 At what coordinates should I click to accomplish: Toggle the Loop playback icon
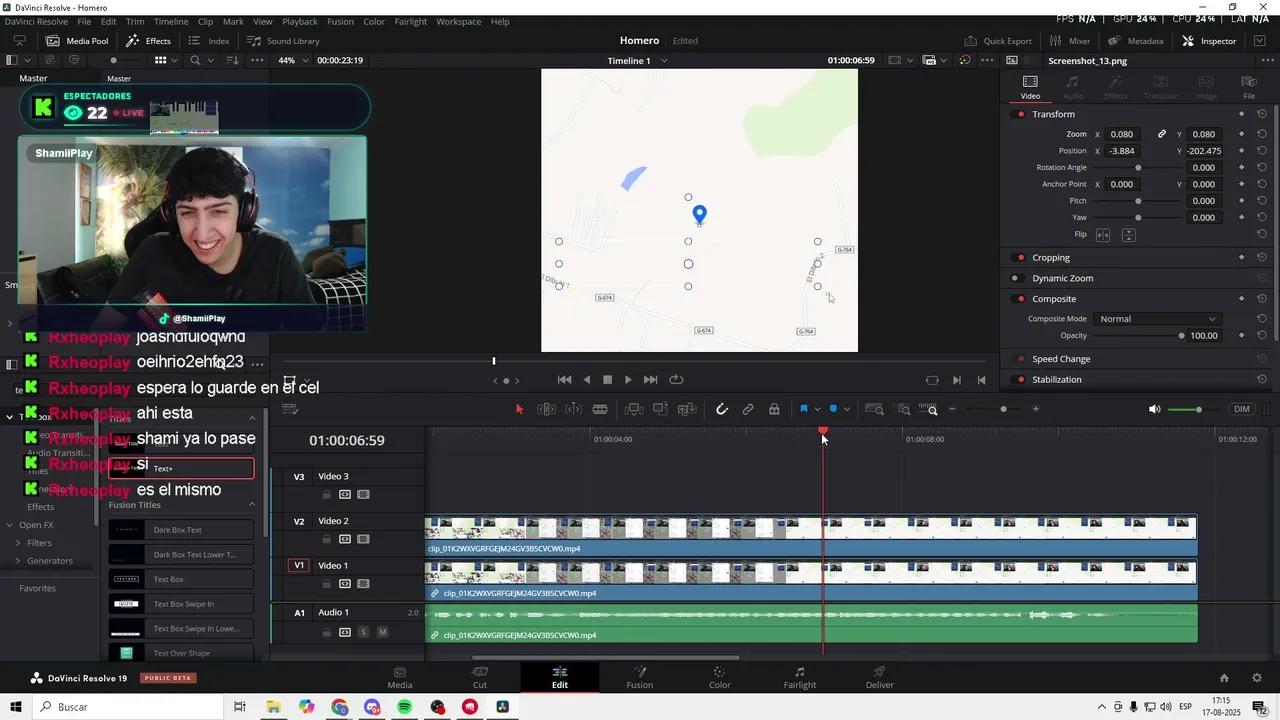coord(676,380)
